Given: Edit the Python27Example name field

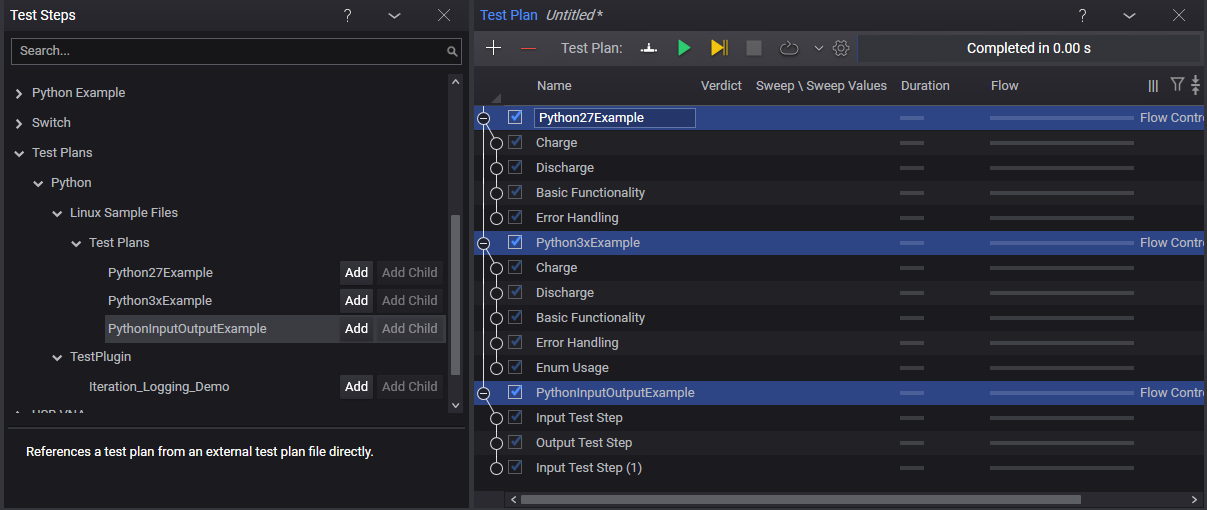Looking at the screenshot, I should 614,117.
